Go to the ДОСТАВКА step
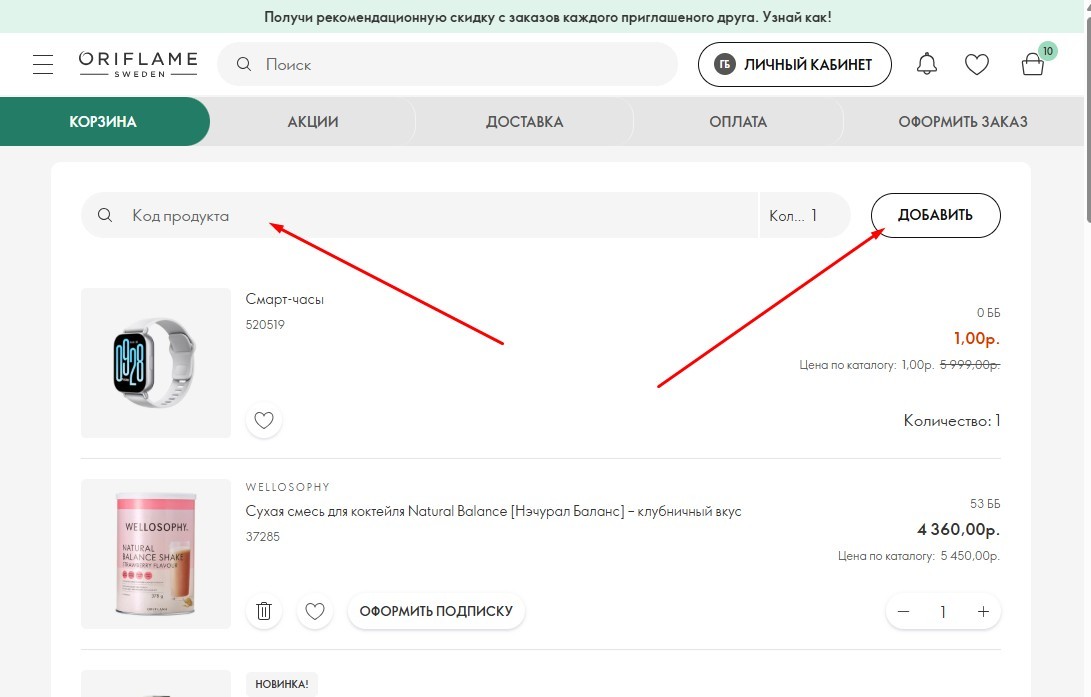This screenshot has height=697, width=1091. pyautogui.click(x=524, y=122)
